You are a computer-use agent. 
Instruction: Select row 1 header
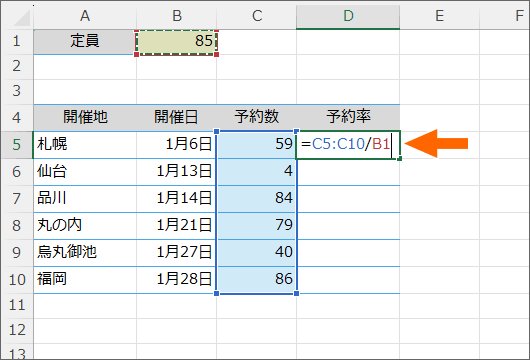click(x=17, y=42)
